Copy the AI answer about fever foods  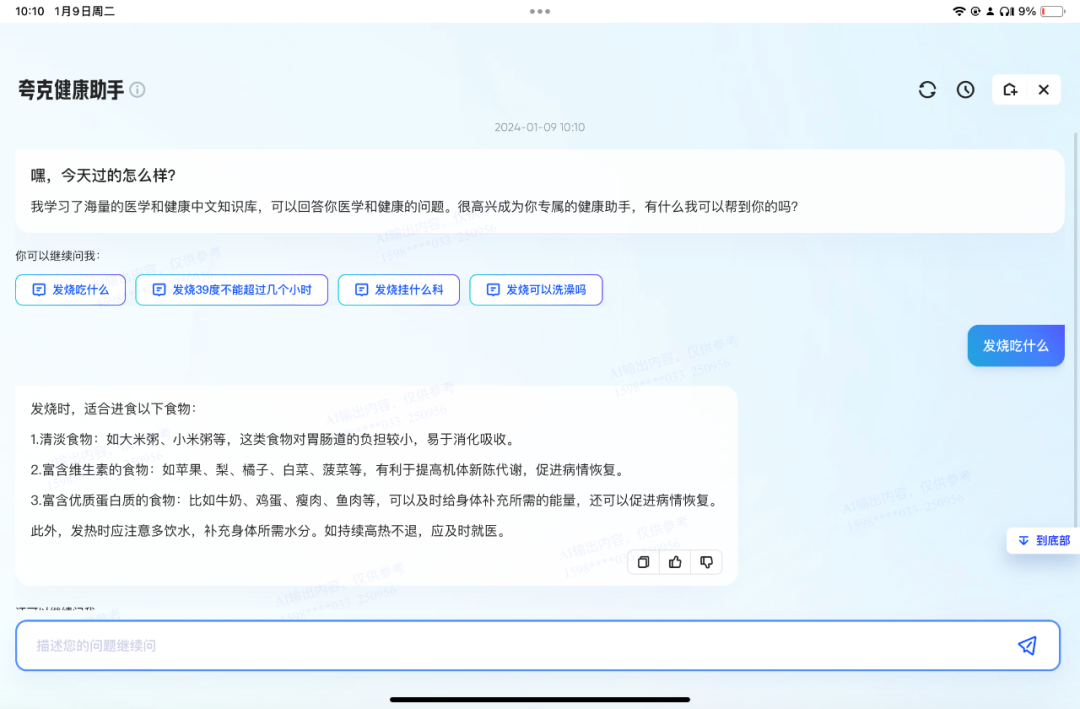tap(643, 562)
